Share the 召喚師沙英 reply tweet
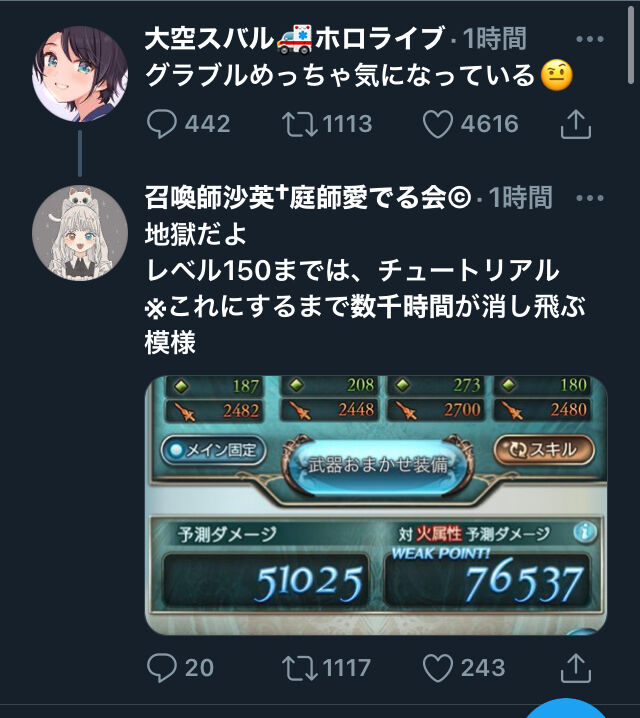The image size is (640, 718). pos(576,668)
